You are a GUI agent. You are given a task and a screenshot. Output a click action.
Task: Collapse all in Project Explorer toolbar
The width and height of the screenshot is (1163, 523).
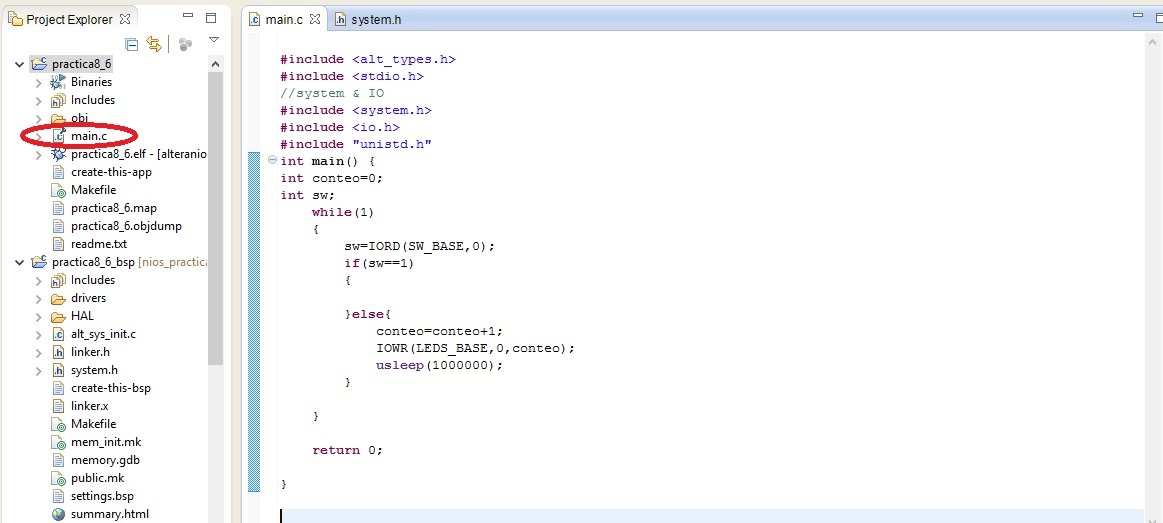[132, 45]
